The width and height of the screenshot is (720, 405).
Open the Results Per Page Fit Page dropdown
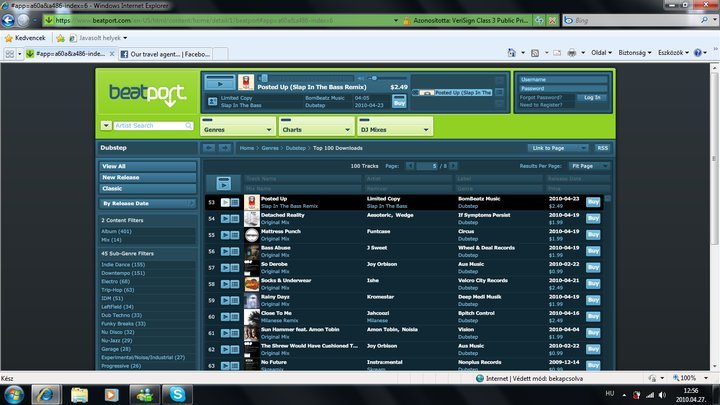pyautogui.click(x=589, y=166)
